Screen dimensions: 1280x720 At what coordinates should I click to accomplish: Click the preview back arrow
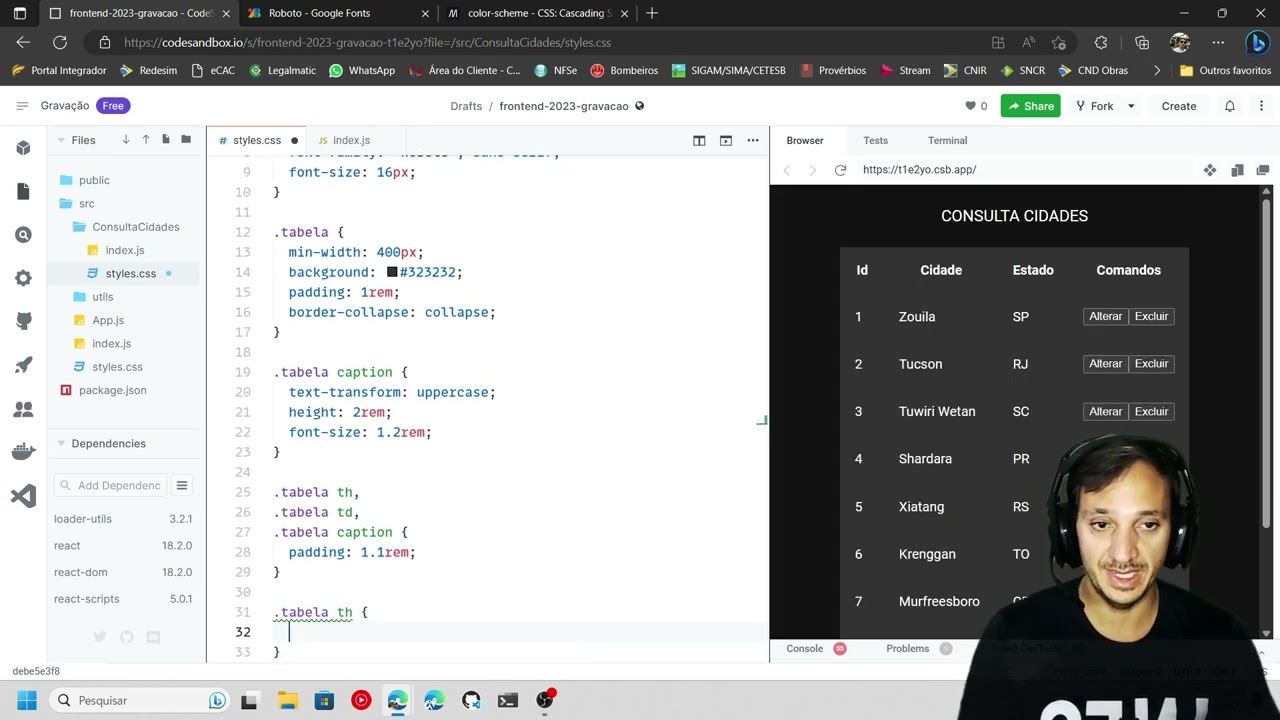pos(787,170)
